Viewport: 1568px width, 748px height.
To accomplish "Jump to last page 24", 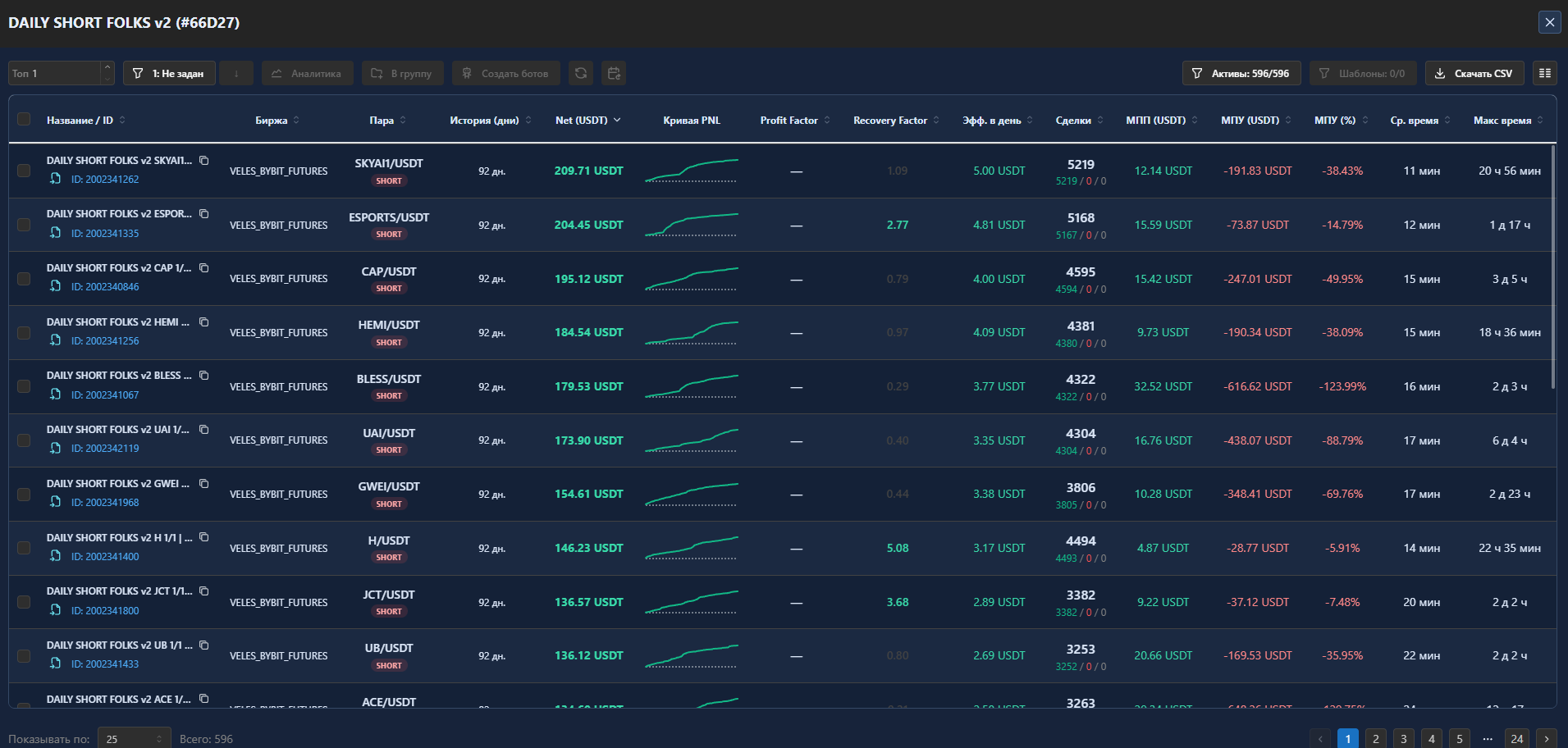I will (1517, 738).
